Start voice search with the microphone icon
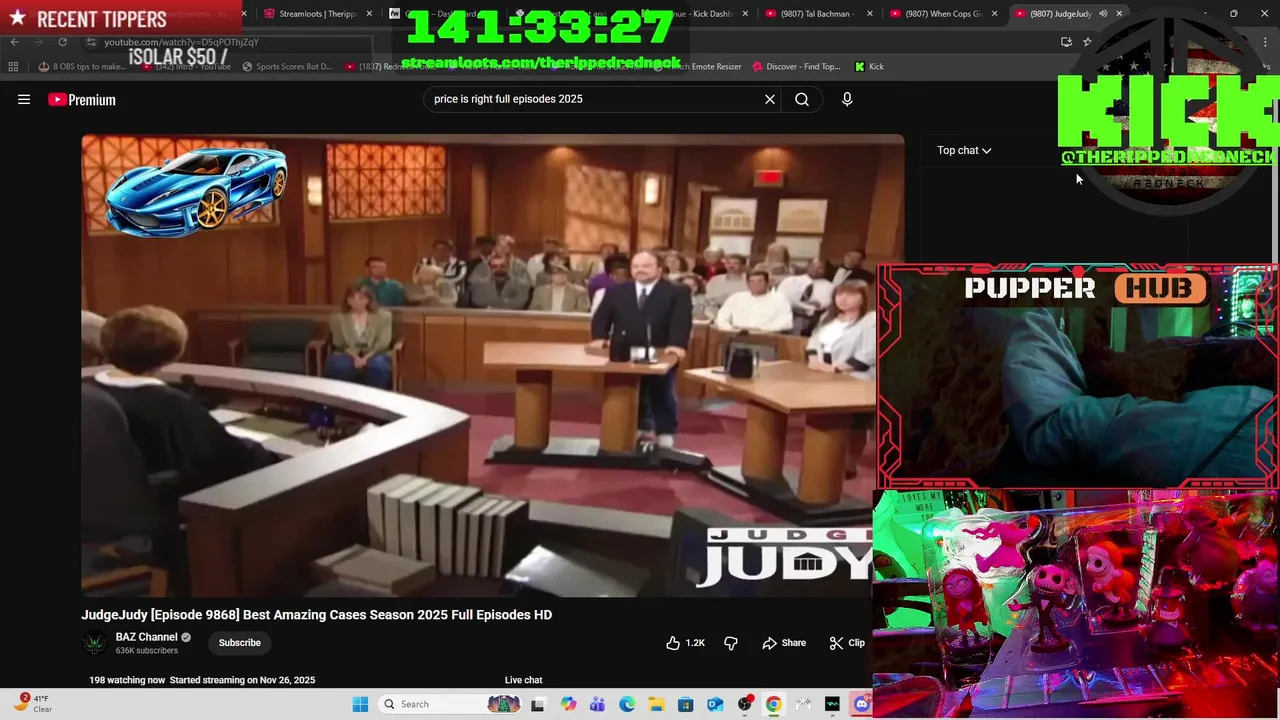The image size is (1280, 720). click(847, 99)
